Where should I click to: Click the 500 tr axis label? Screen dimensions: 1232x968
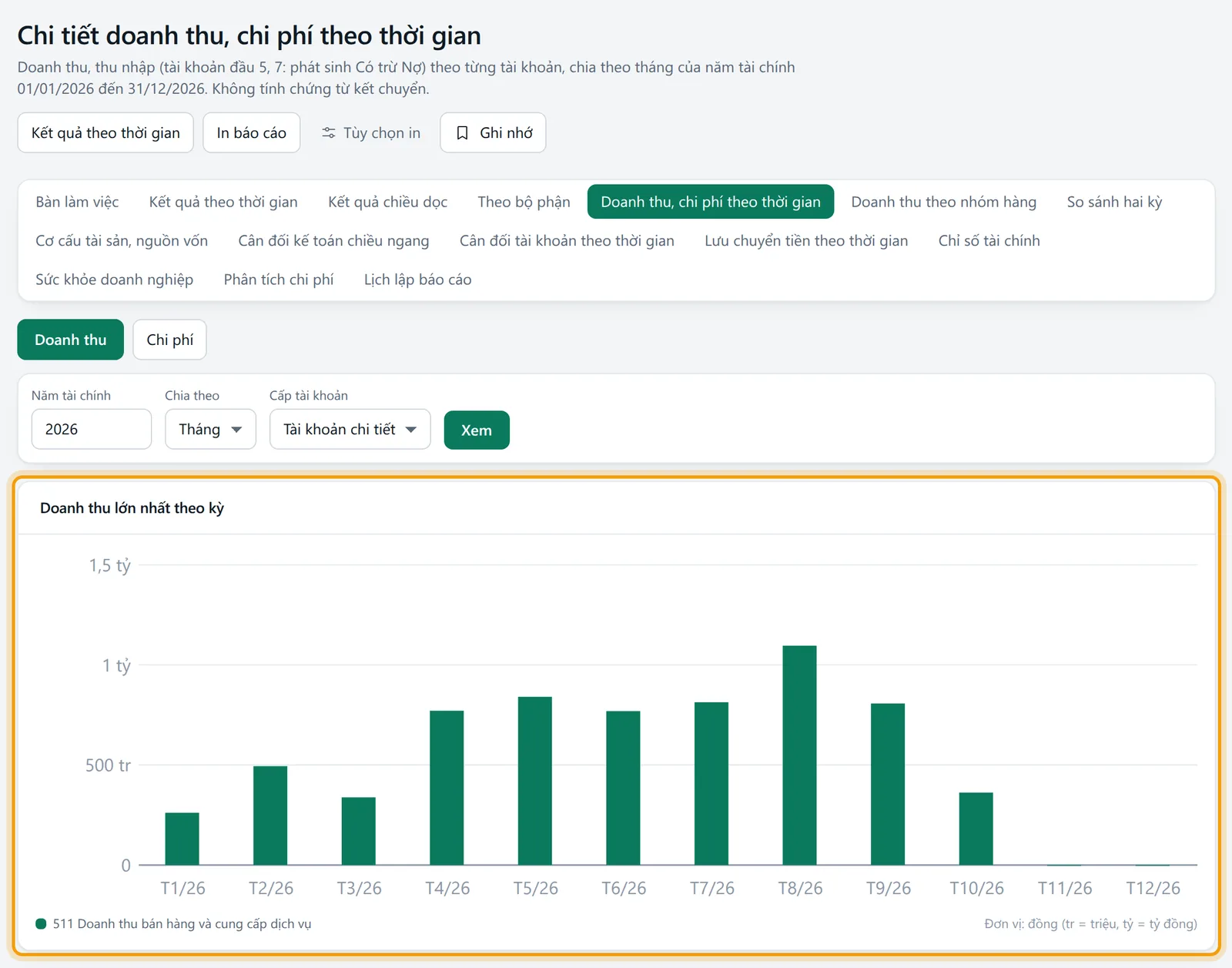tap(108, 765)
